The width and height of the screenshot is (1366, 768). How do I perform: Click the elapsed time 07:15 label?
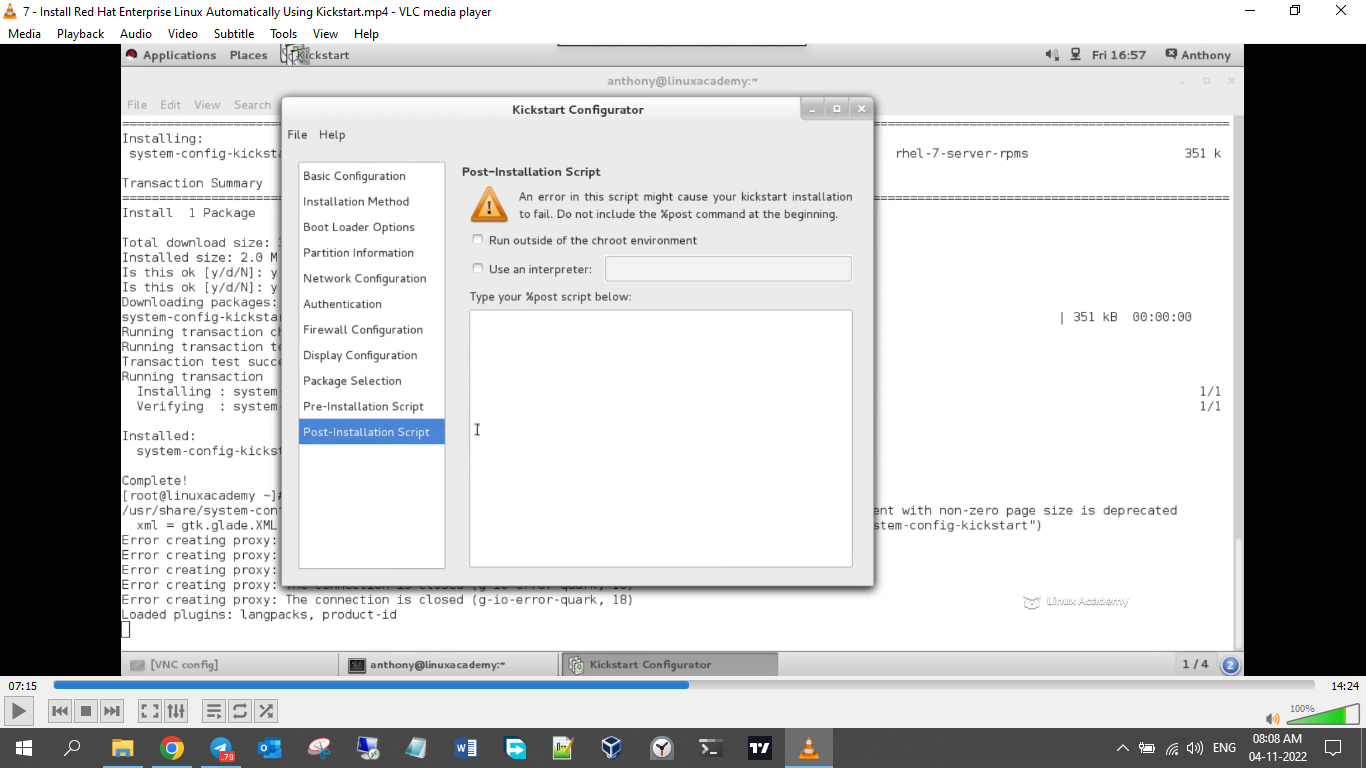pyautogui.click(x=22, y=686)
